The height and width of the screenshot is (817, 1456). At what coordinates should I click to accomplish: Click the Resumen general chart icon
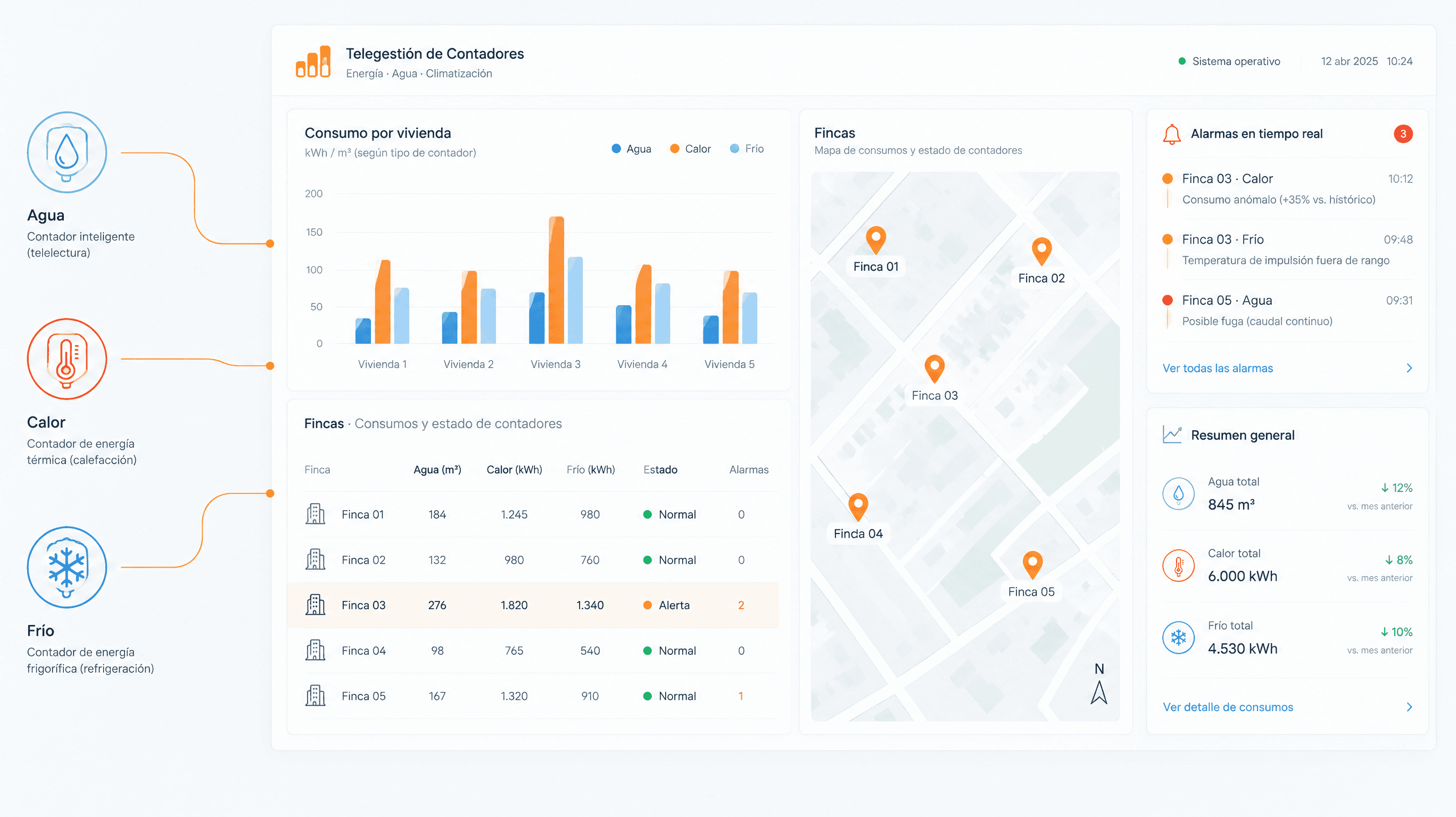click(1172, 435)
